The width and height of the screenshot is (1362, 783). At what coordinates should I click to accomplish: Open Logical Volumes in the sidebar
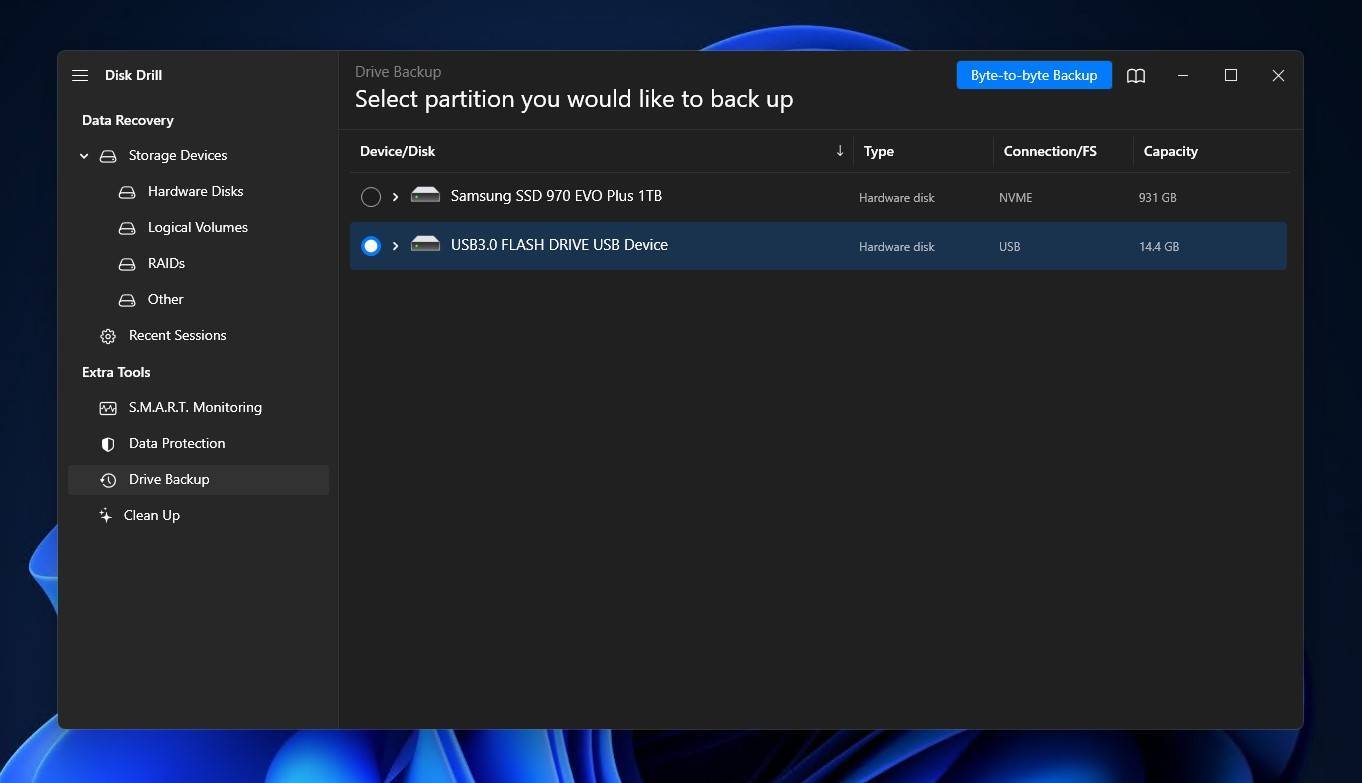tap(198, 227)
